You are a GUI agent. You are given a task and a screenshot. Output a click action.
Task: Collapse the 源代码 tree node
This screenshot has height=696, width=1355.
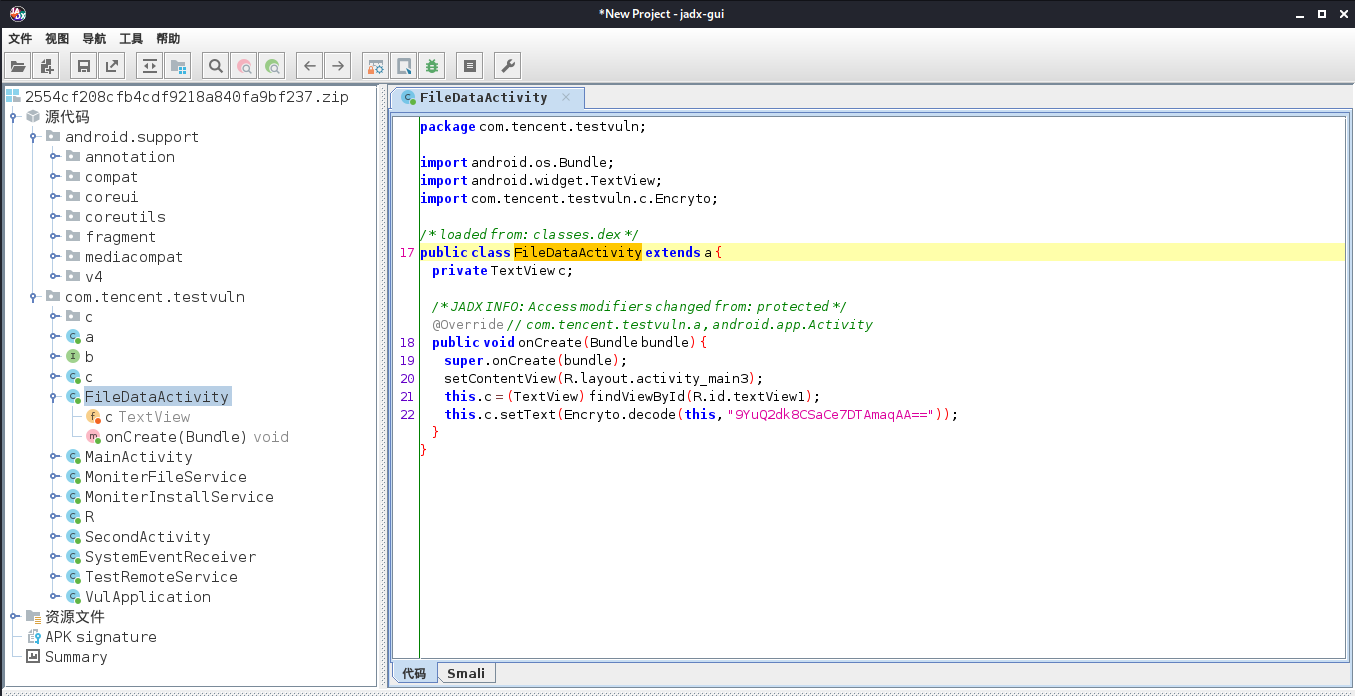click(14, 117)
